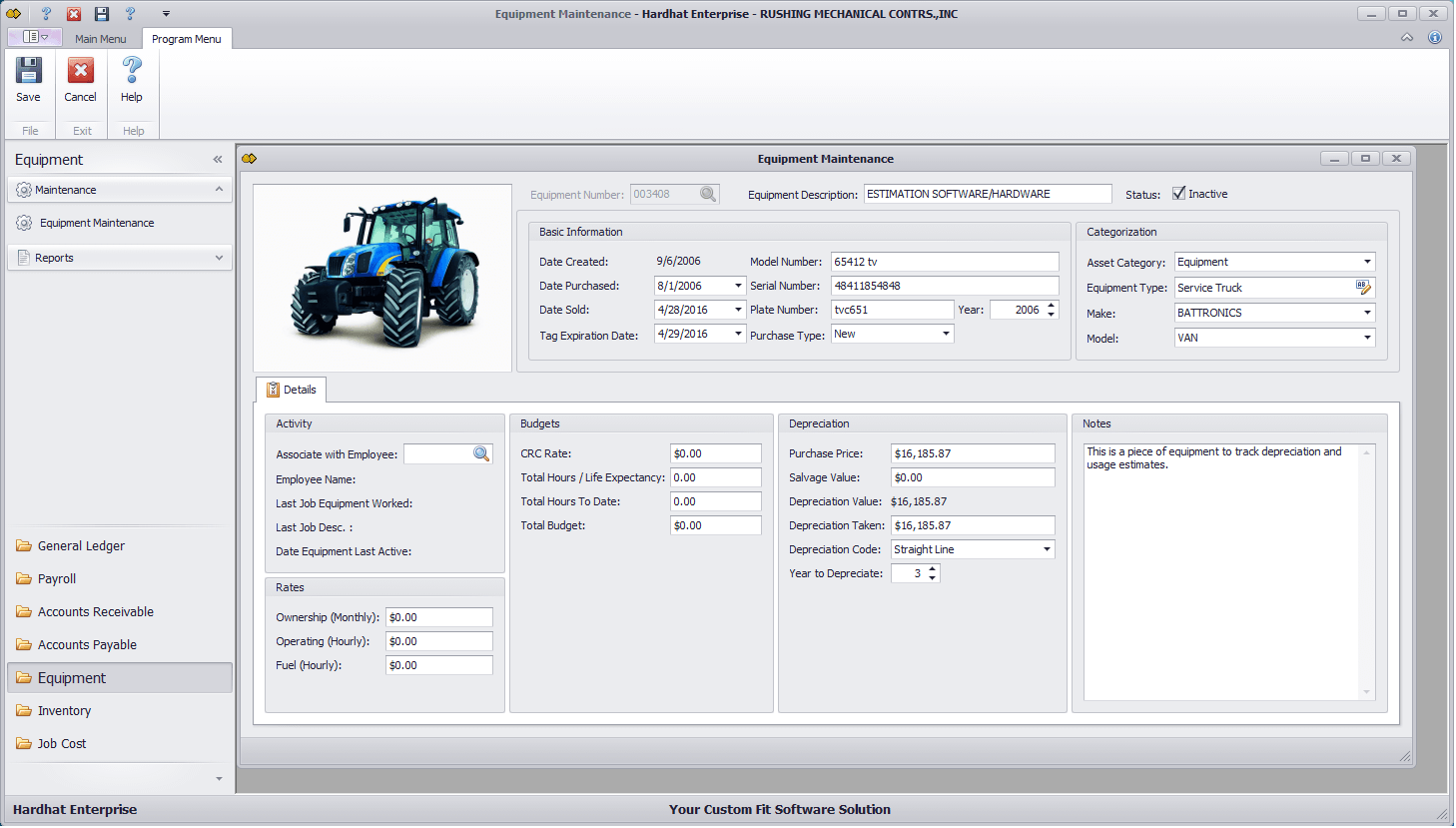Increase the Year to Depreciate spinner
This screenshot has height=828, width=1456.
933,569
